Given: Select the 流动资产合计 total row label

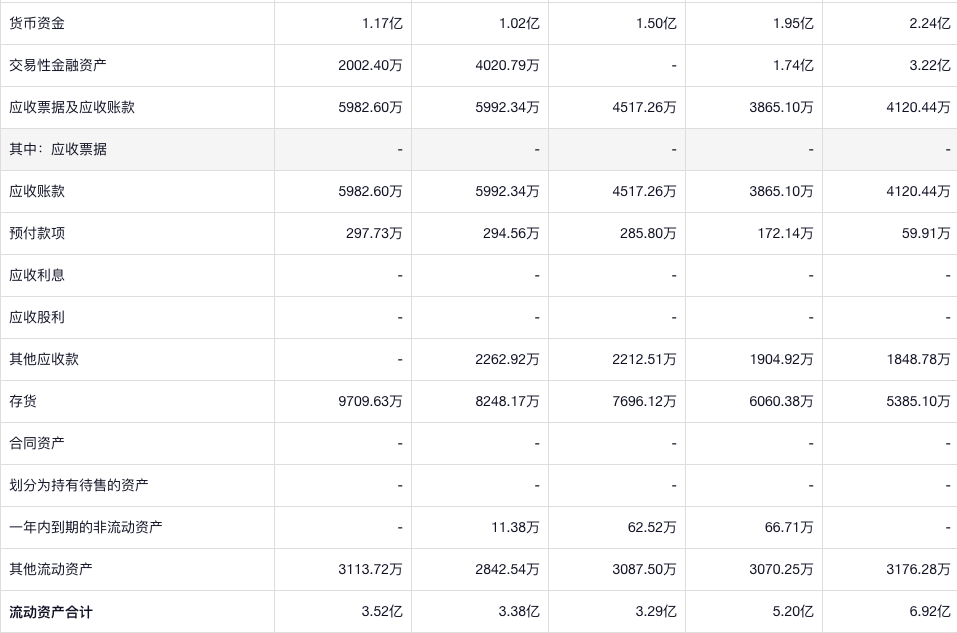Looking at the screenshot, I should [51, 611].
